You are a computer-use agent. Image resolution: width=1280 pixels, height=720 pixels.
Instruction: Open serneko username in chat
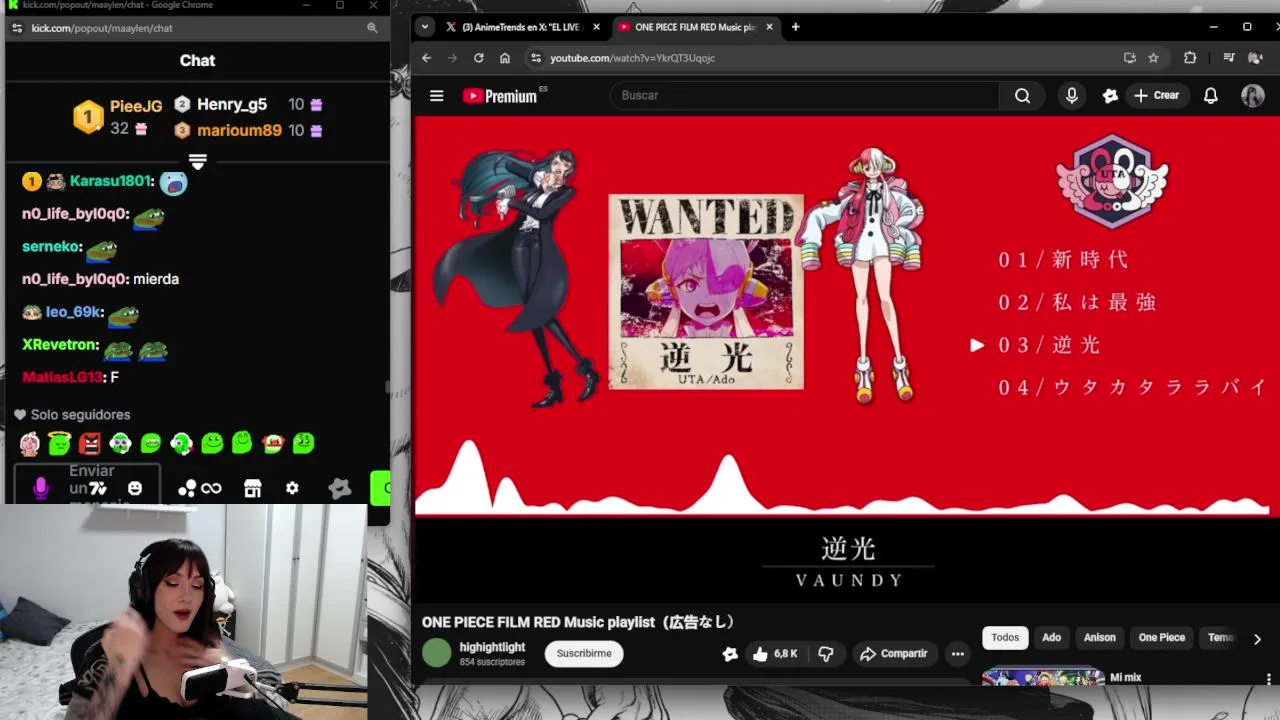(50, 246)
